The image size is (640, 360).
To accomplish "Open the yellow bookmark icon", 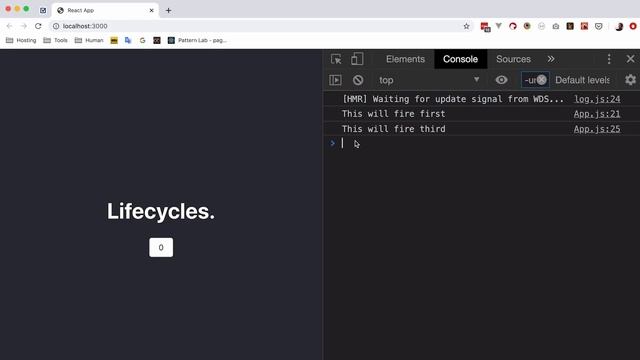I will tap(114, 40).
